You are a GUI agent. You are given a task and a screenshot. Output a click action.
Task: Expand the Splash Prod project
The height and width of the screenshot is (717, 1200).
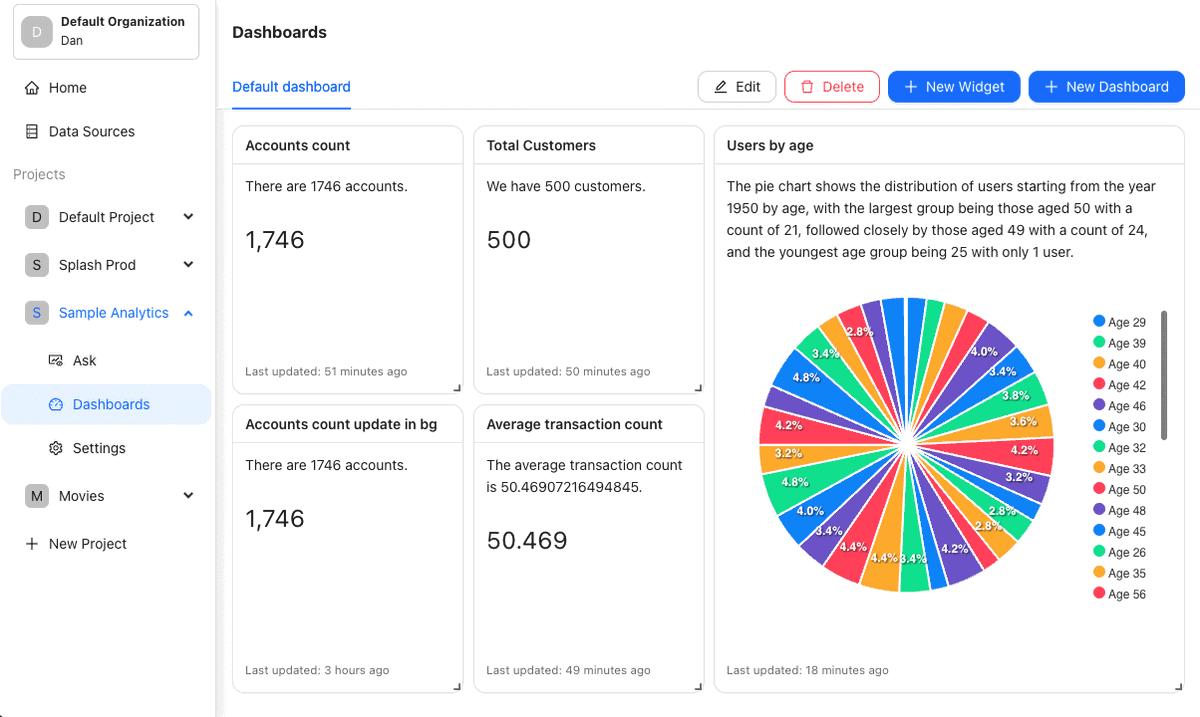click(188, 265)
